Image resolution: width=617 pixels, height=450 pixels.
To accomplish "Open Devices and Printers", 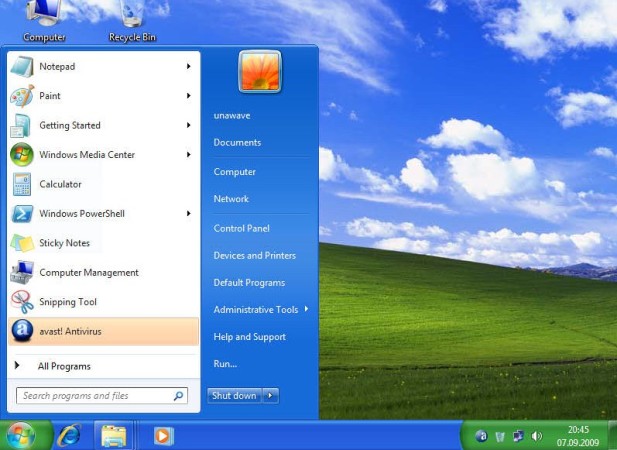I will pyautogui.click(x=255, y=256).
